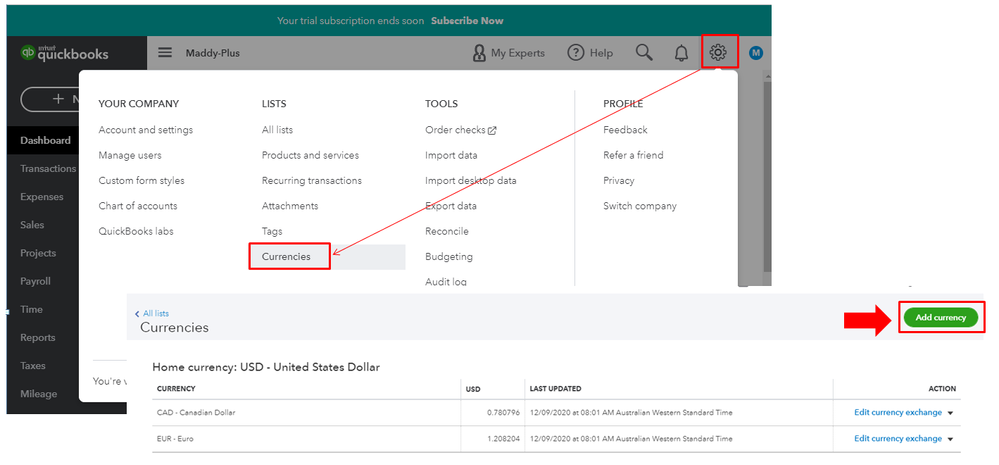Screen dimensions: 999x465
Task: Open Time in the sidebar
Action: click(31, 310)
